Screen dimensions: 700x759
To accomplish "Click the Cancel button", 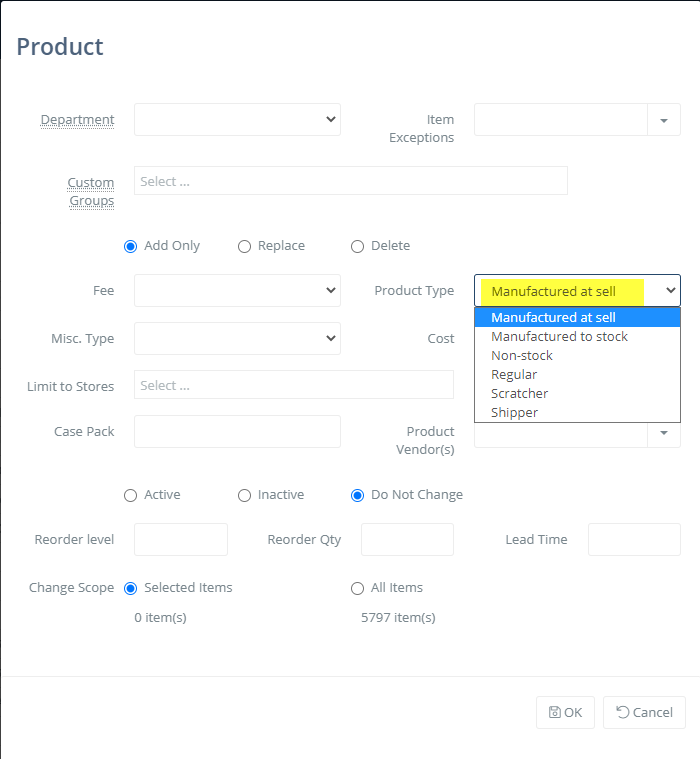I will click(644, 713).
